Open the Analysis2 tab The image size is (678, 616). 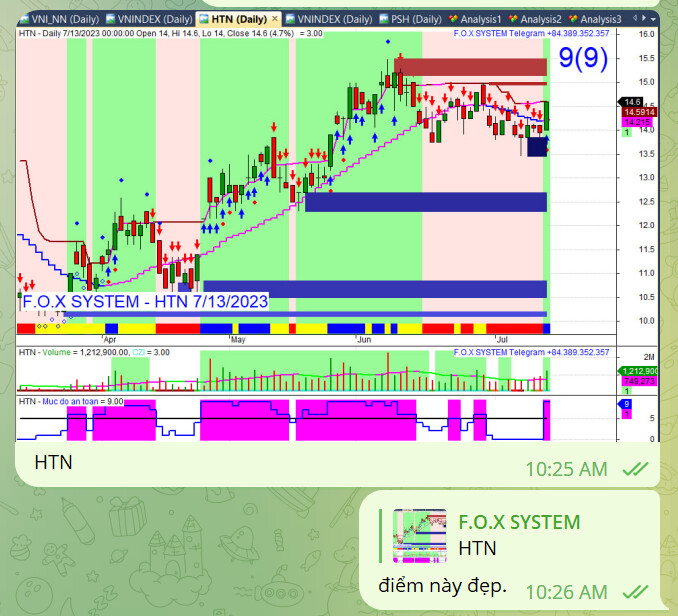pos(535,19)
